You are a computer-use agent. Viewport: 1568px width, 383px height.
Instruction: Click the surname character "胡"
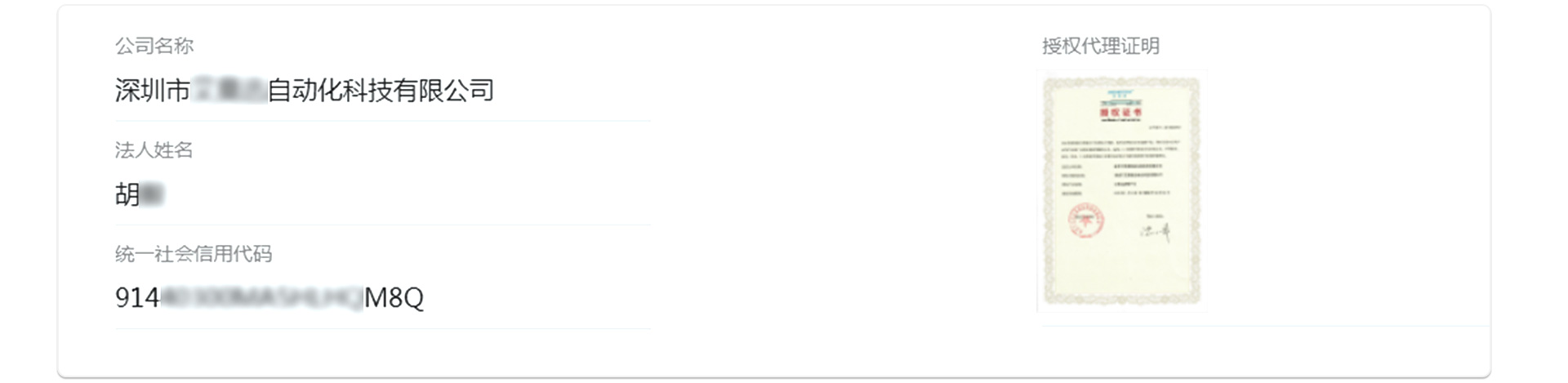click(x=127, y=195)
